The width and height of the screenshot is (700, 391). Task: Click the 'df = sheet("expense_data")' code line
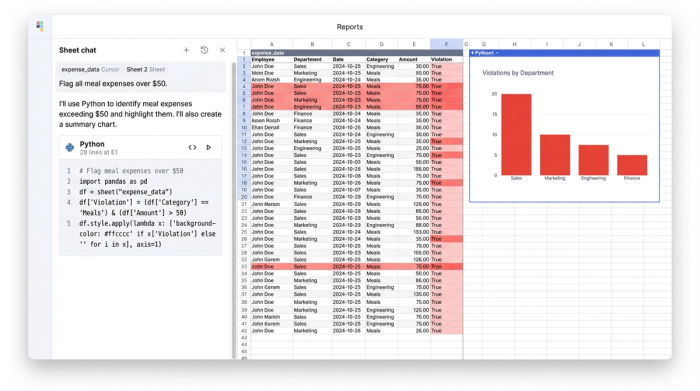(x=126, y=192)
